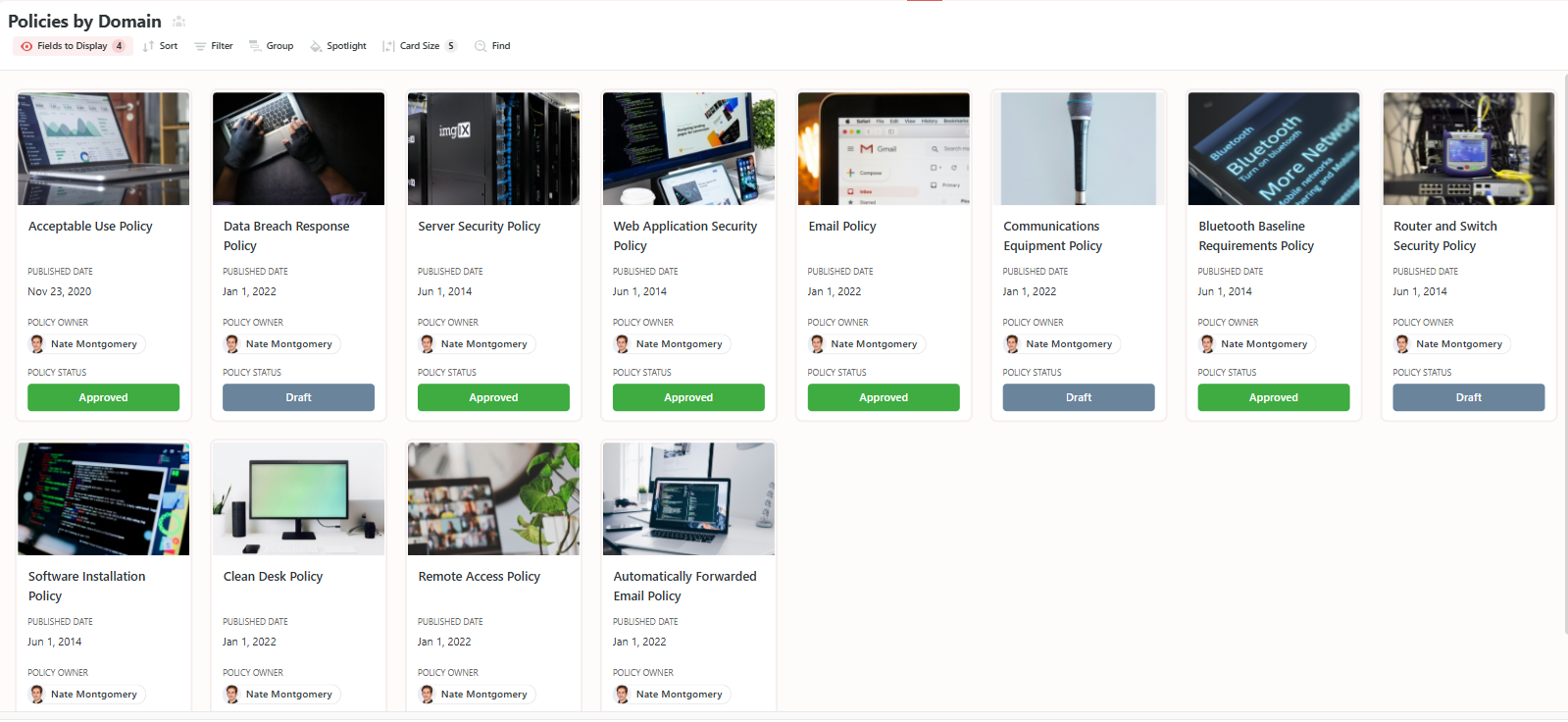Click Software Installation Policy title
This screenshot has height=722, width=1568.
pos(87,587)
